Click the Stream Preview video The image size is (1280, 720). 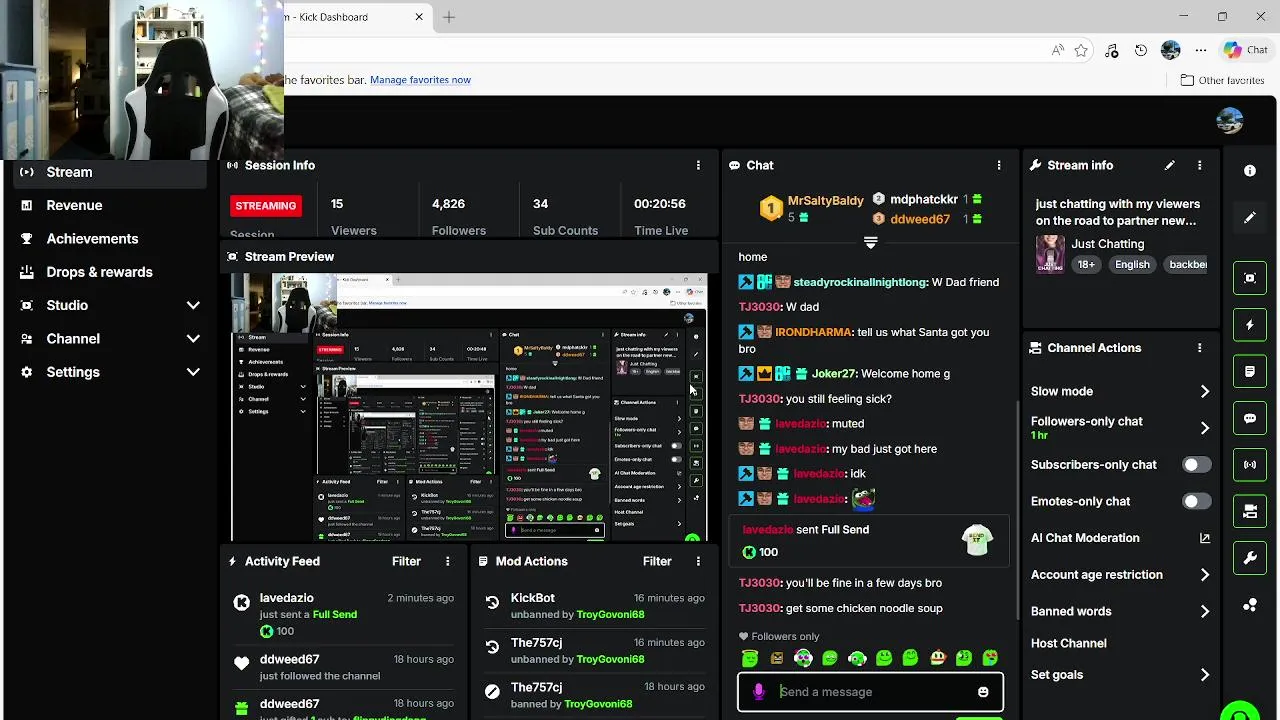[x=469, y=407]
